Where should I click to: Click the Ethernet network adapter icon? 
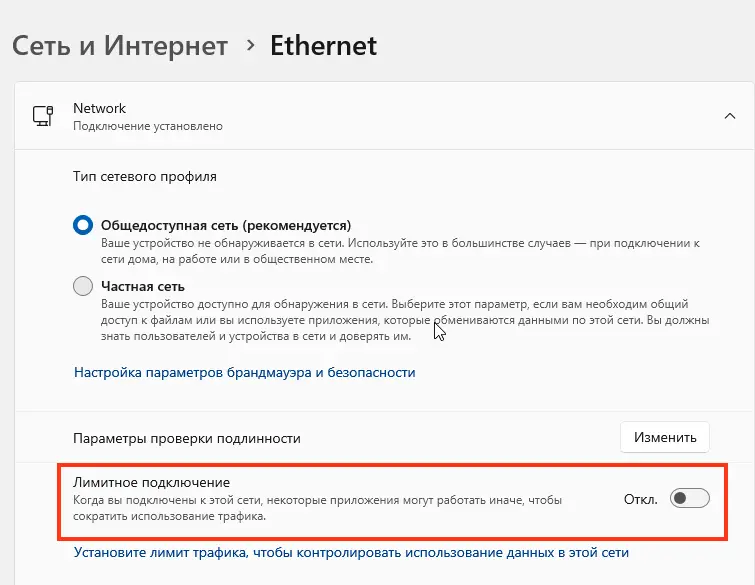(43, 115)
